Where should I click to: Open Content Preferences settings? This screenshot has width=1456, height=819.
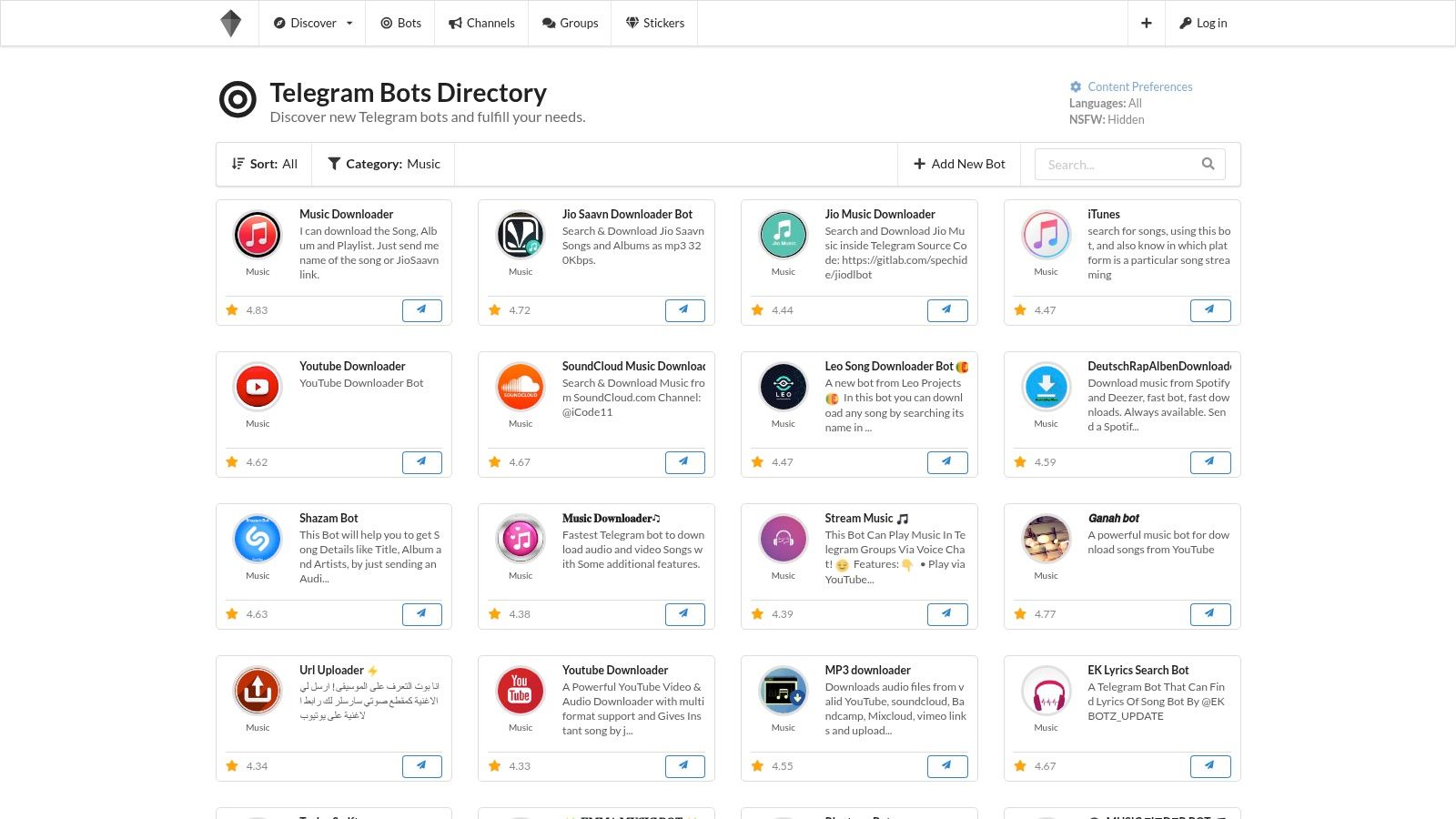[x=1131, y=86]
